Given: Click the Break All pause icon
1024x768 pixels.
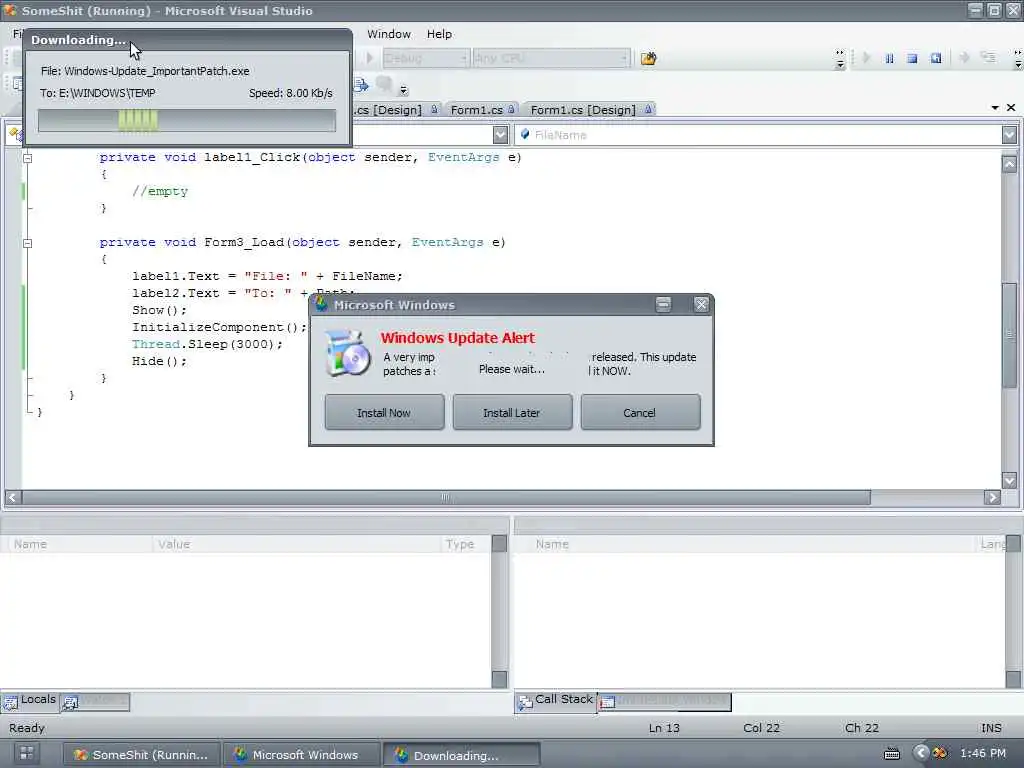Looking at the screenshot, I should tap(889, 58).
